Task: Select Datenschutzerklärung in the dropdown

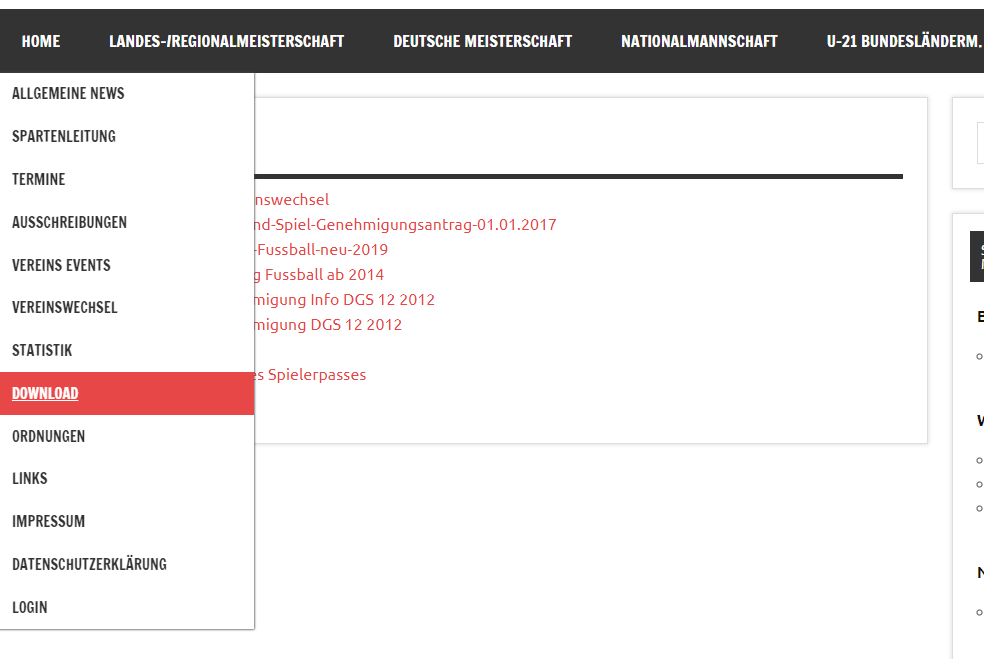Action: (89, 565)
